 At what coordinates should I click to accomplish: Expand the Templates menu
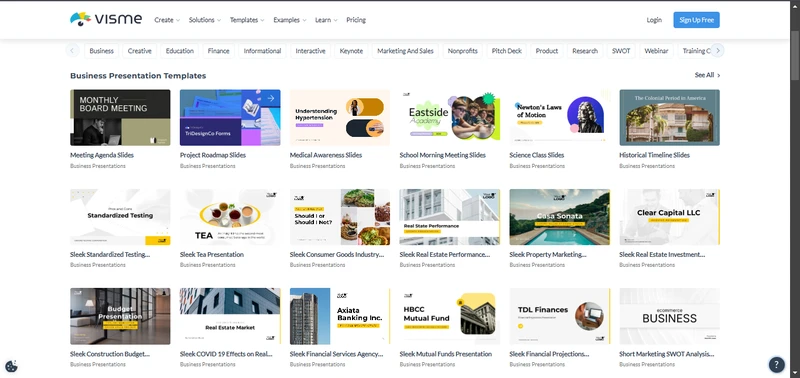point(247,20)
